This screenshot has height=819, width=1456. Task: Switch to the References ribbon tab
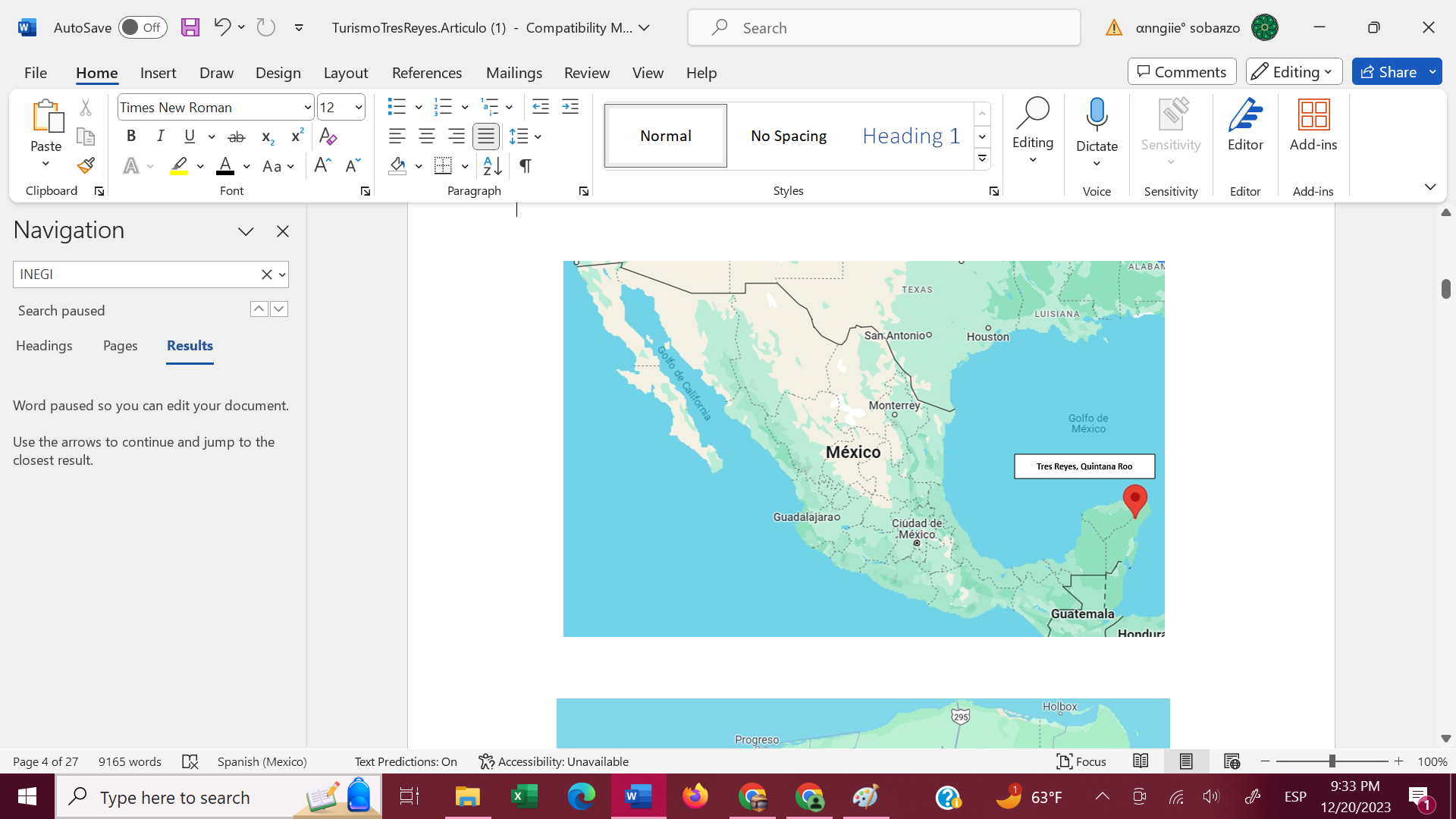427,72
